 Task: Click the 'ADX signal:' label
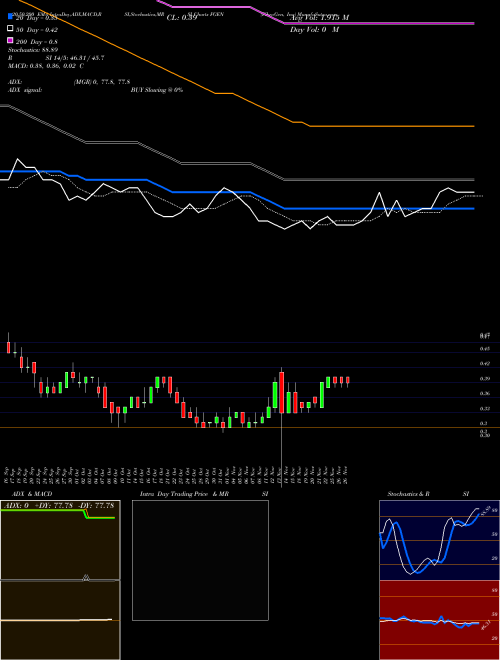coord(25,90)
